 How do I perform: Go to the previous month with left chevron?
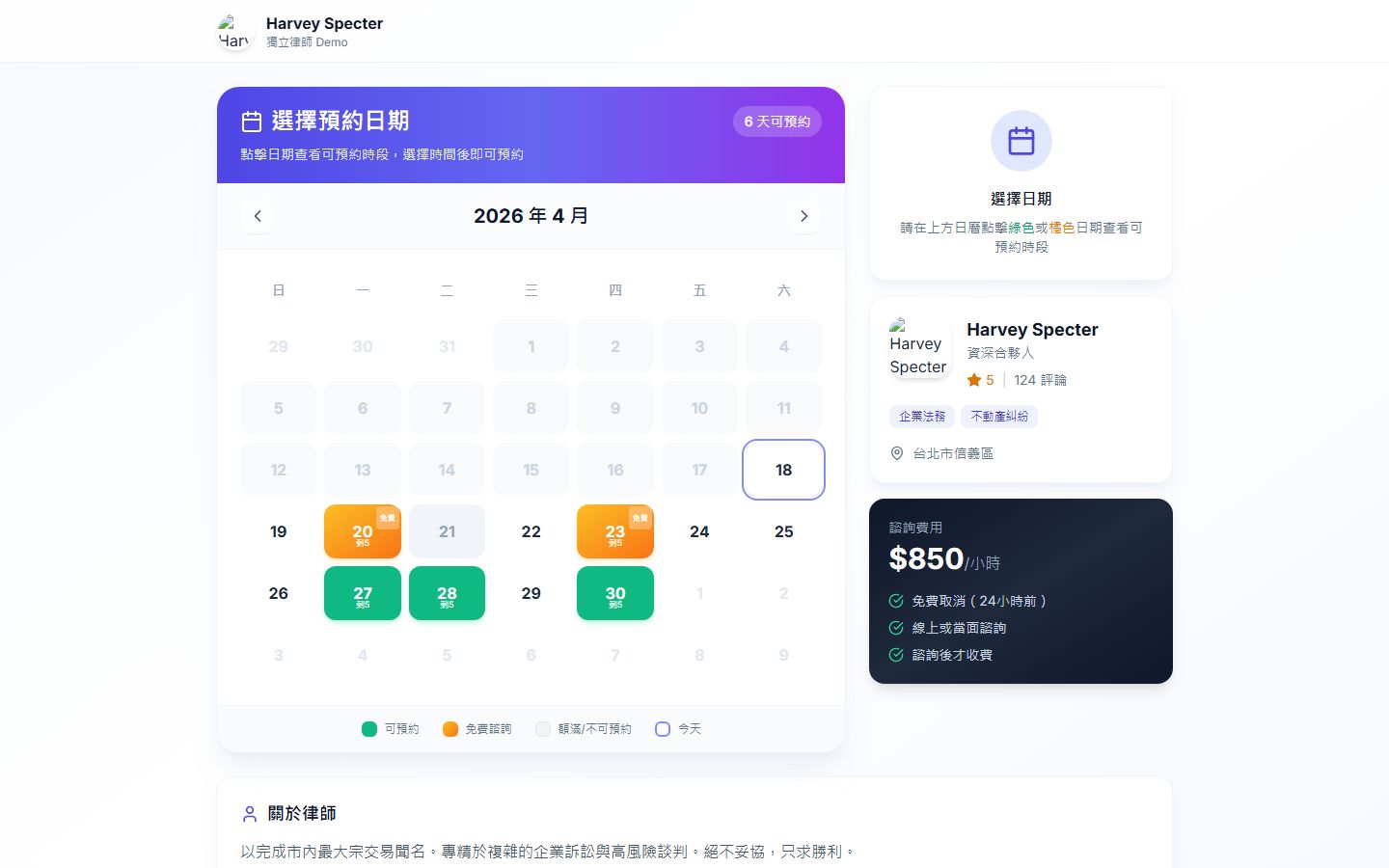[x=258, y=216]
